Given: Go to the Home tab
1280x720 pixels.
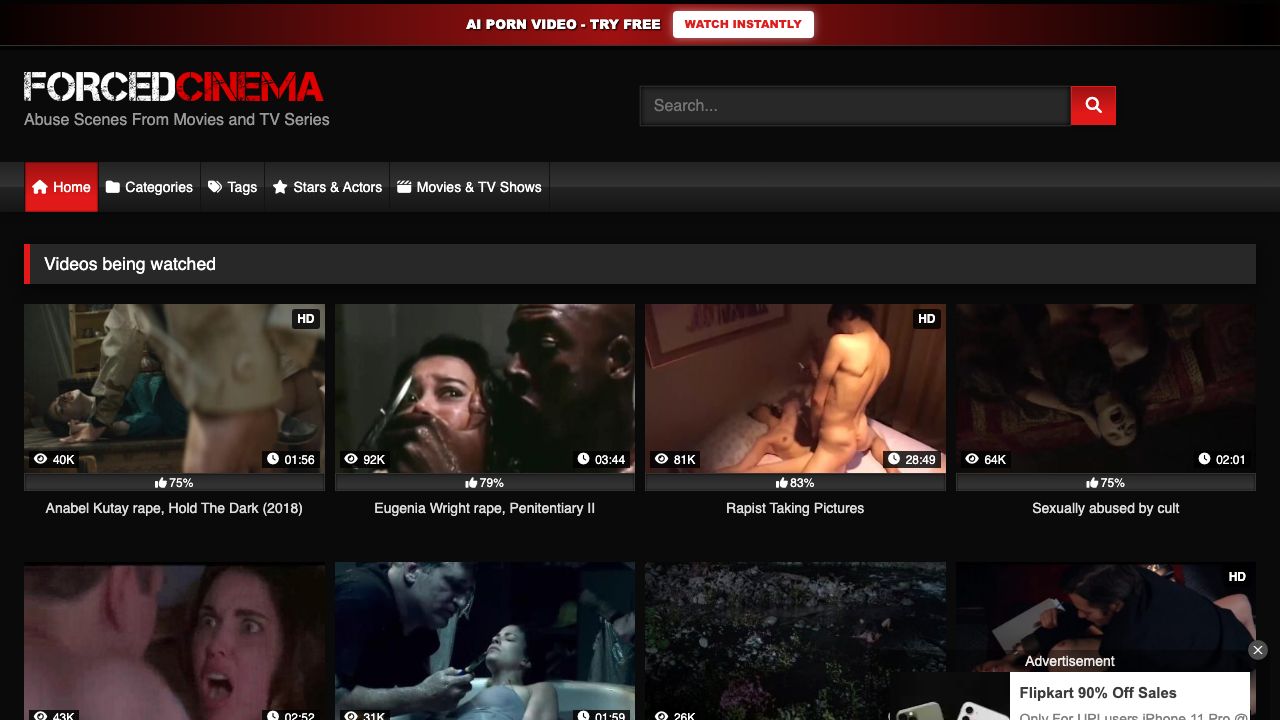Looking at the screenshot, I should [61, 187].
